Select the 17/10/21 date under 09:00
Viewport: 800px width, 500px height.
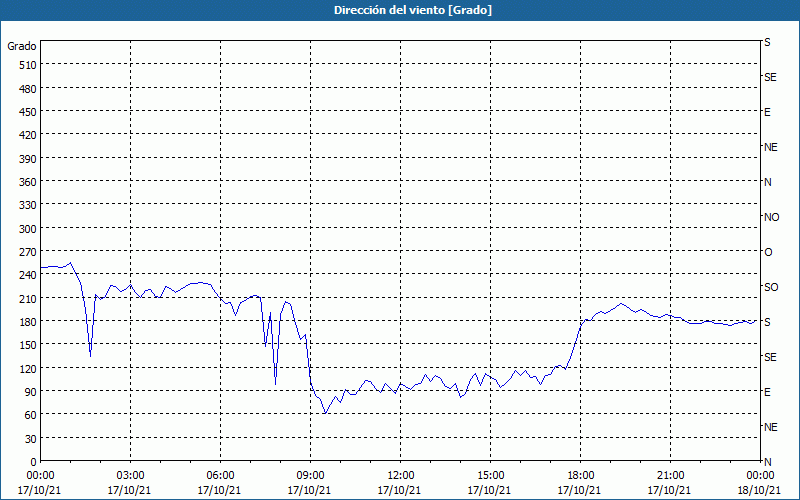tap(309, 490)
